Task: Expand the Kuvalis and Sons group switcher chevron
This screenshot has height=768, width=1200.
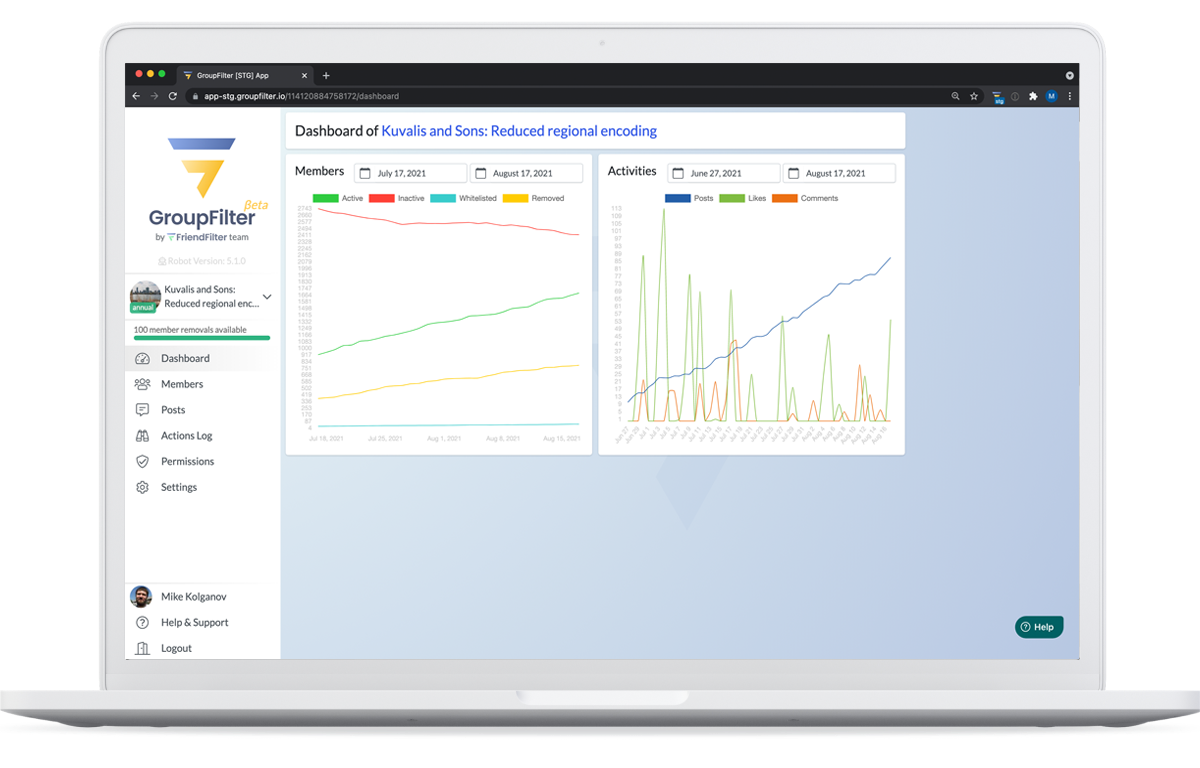Action: [x=267, y=296]
